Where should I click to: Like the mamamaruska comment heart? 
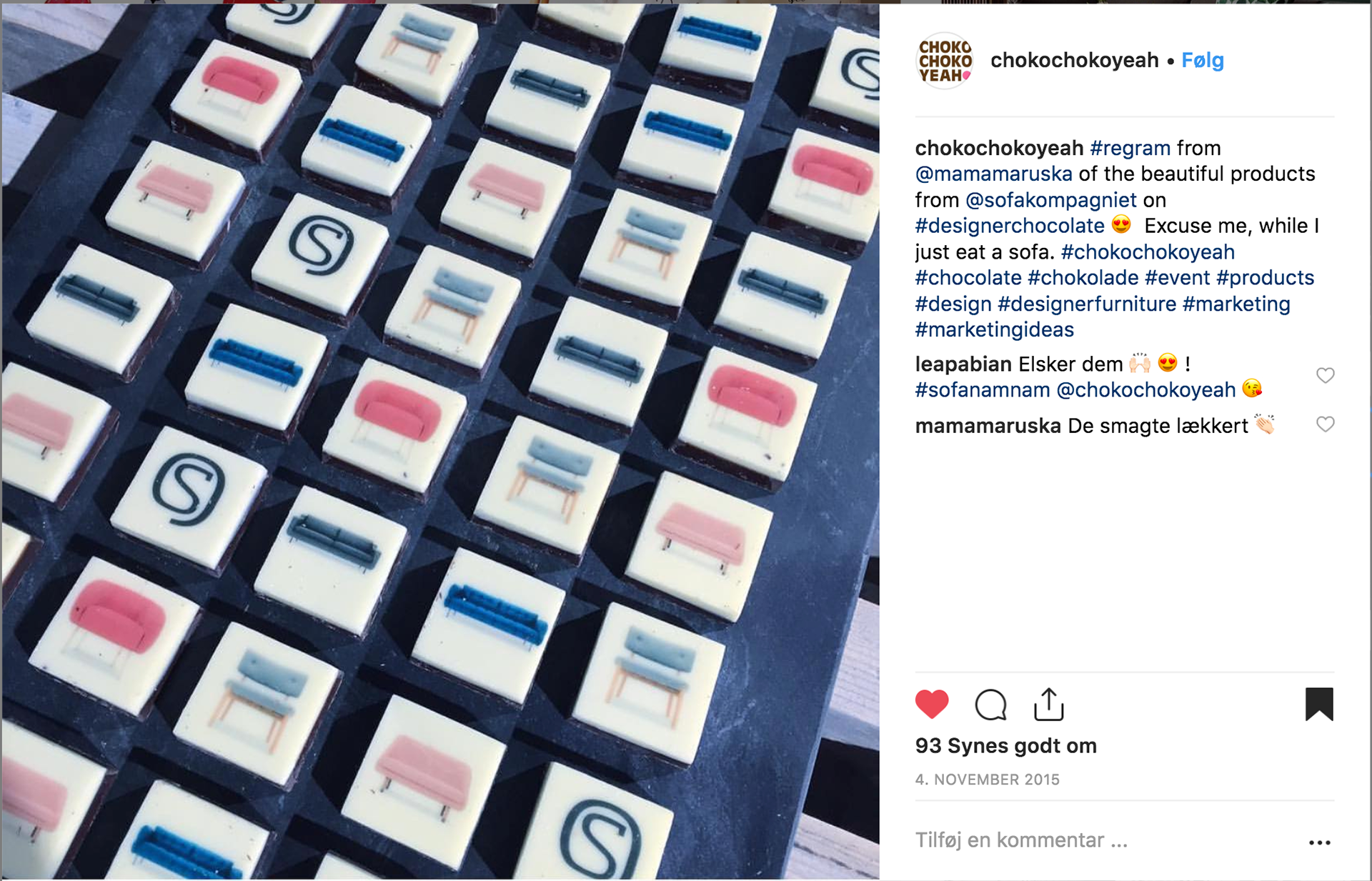pyautogui.click(x=1326, y=424)
